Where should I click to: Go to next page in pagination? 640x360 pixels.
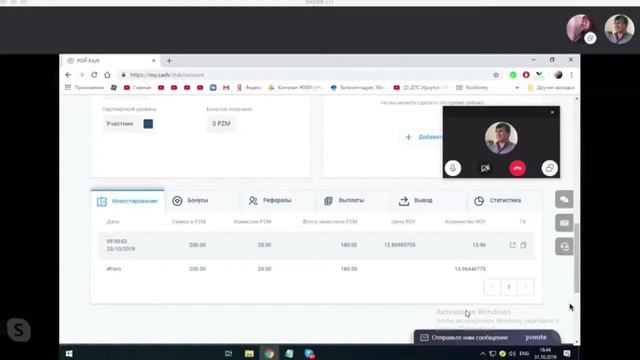(526, 287)
